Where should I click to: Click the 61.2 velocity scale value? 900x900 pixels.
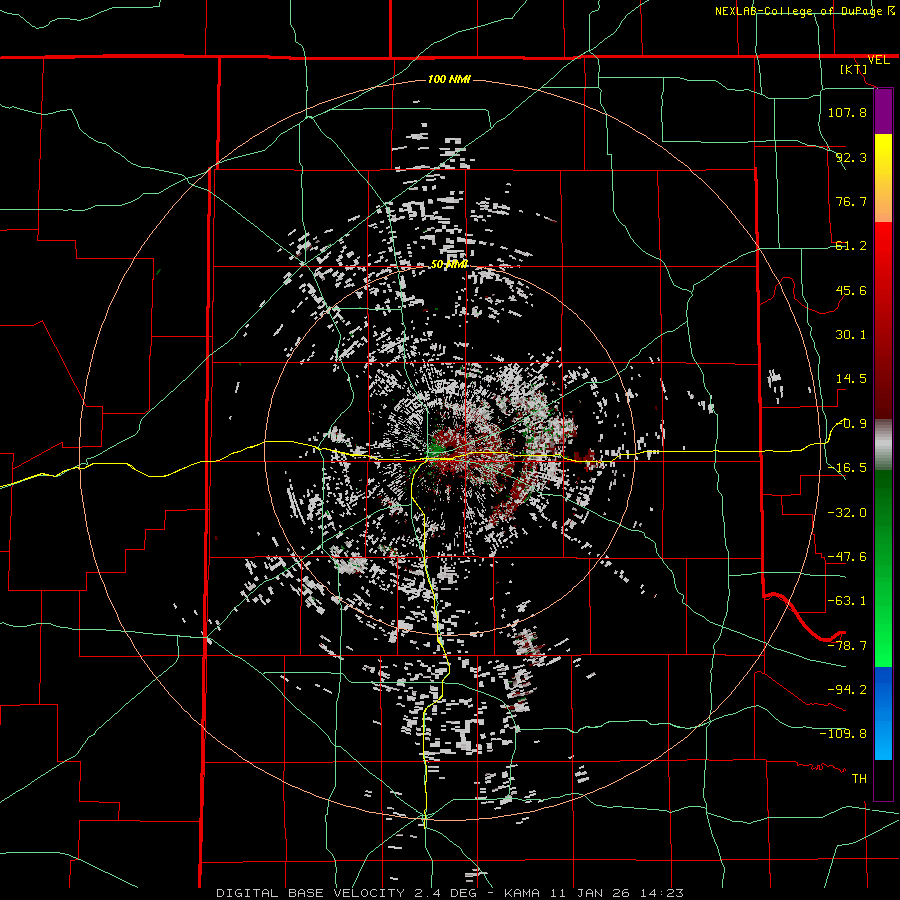coord(851,246)
